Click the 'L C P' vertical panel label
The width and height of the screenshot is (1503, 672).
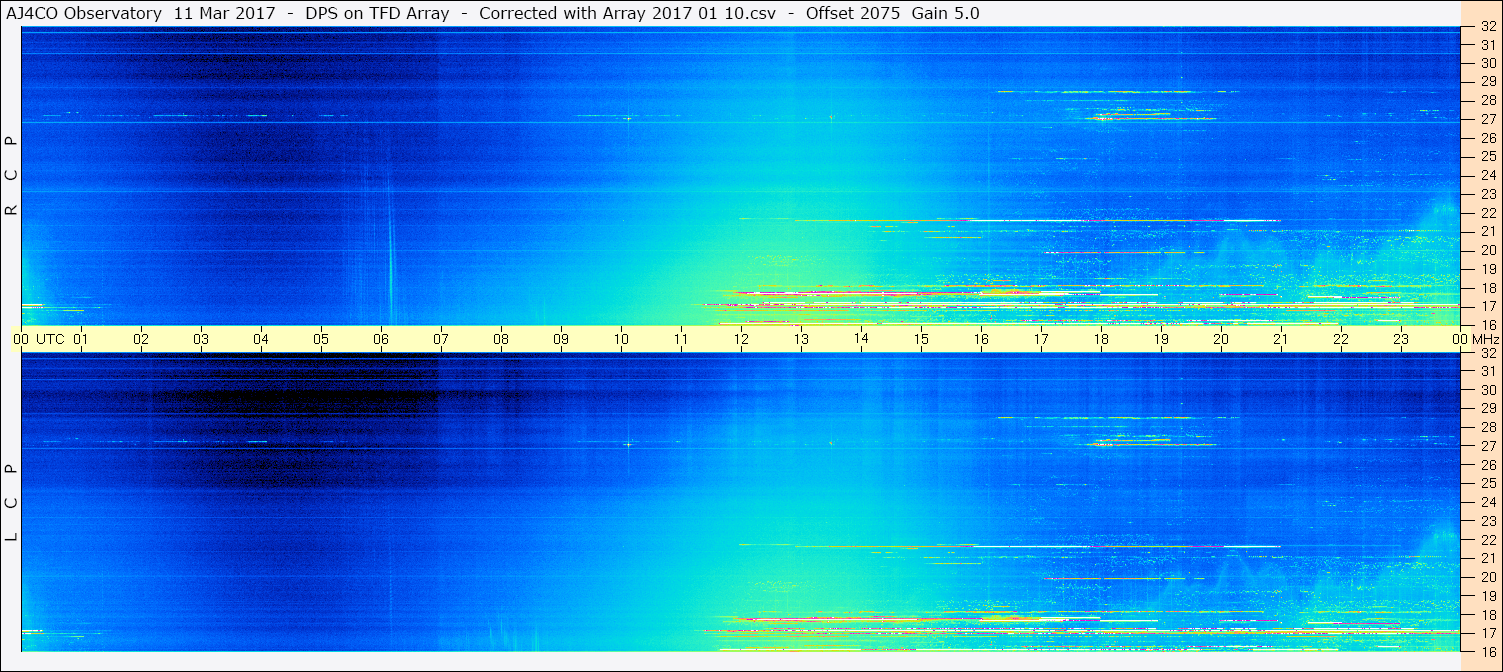11,502
